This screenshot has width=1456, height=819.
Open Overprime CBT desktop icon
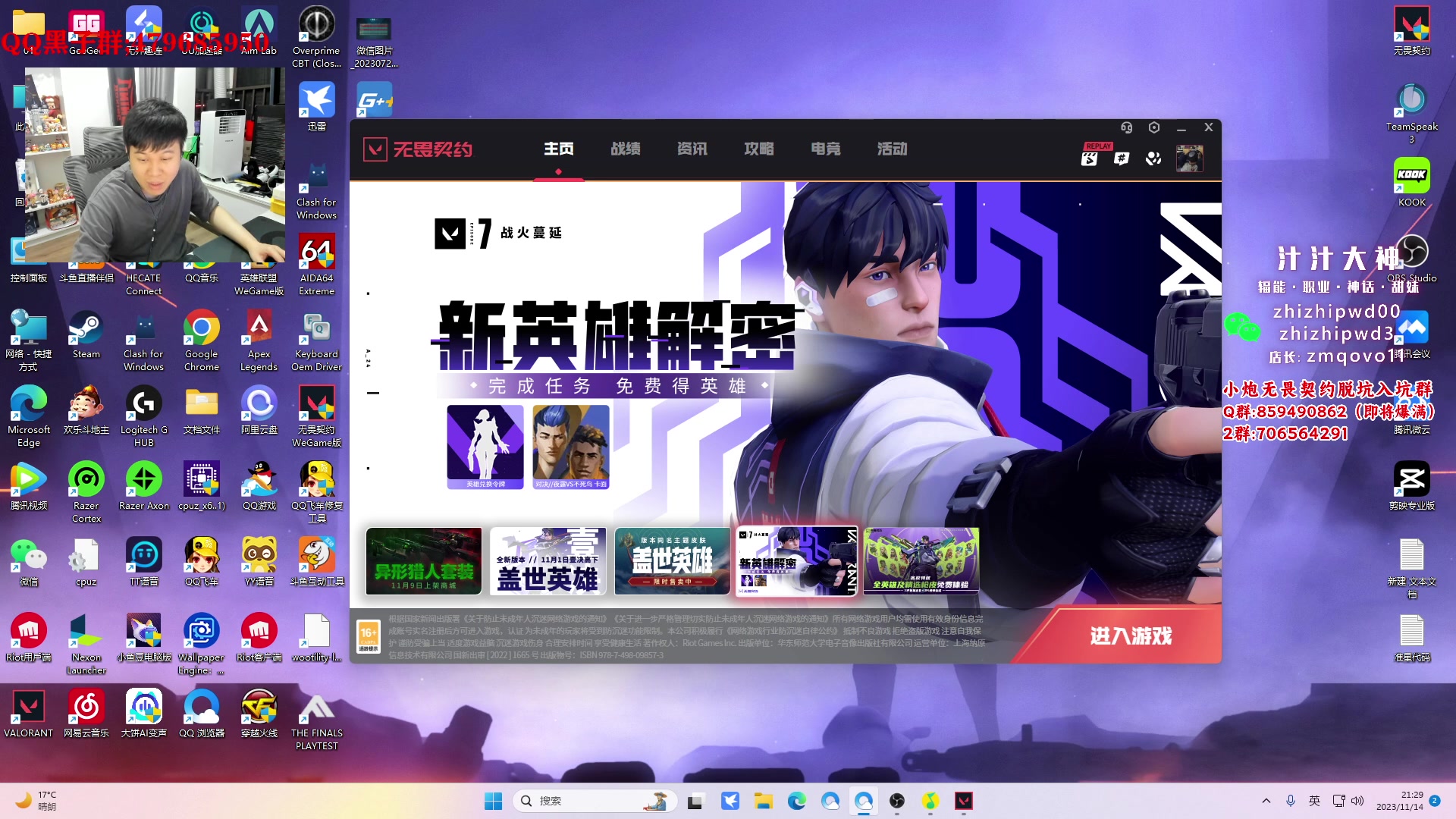click(x=317, y=36)
